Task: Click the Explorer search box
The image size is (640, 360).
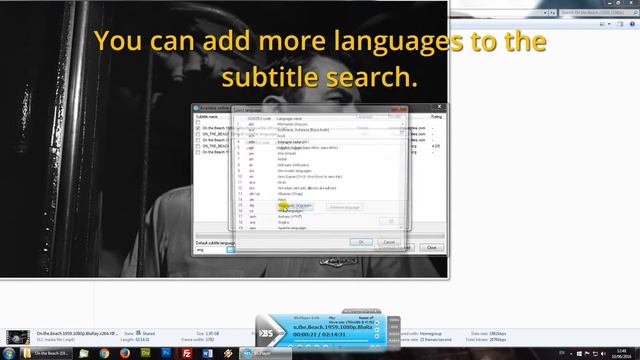Action: (x=598, y=13)
